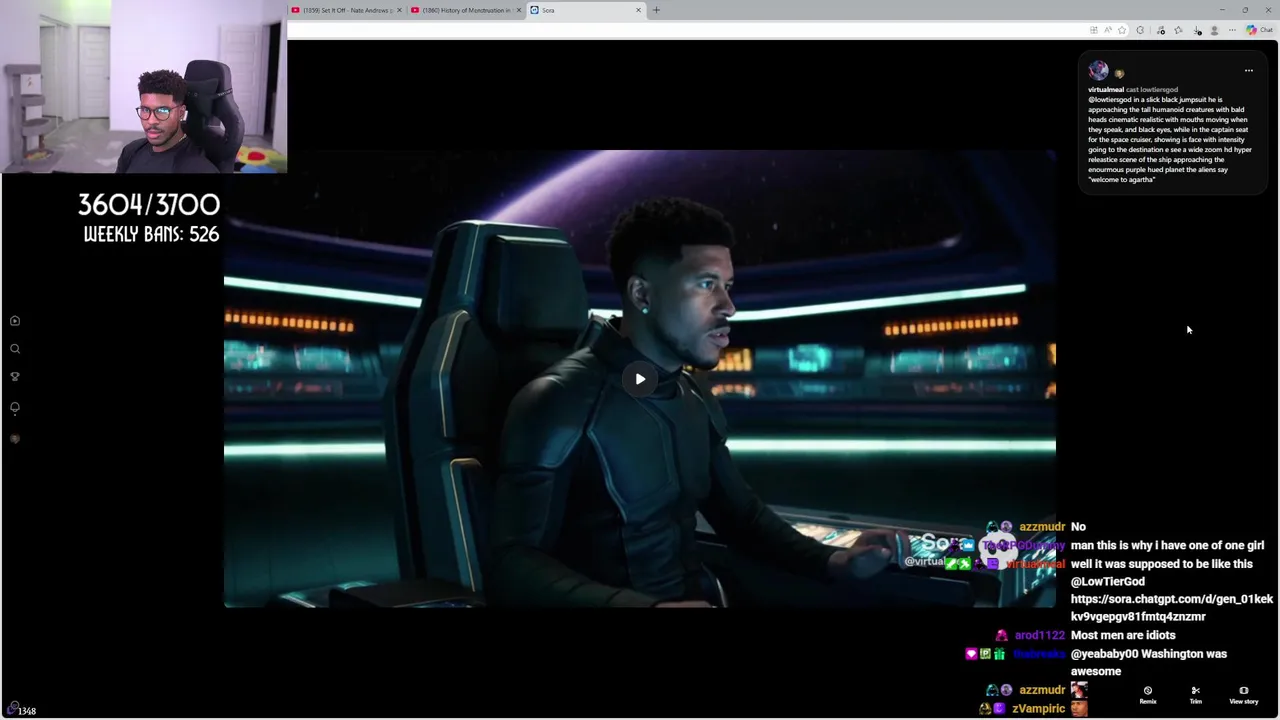Click the View story button

1244,695
